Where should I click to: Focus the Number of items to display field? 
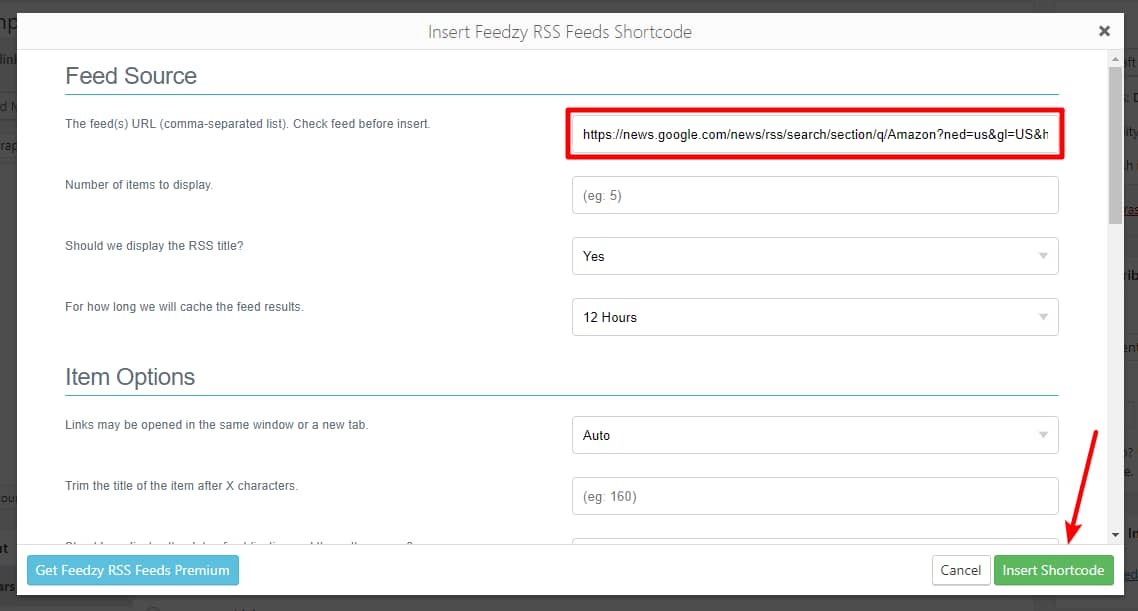(814, 195)
